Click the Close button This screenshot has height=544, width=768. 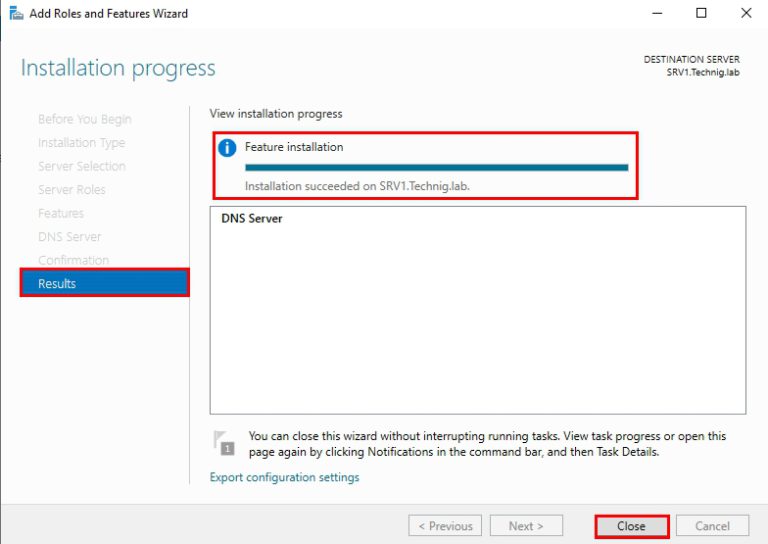click(x=631, y=526)
